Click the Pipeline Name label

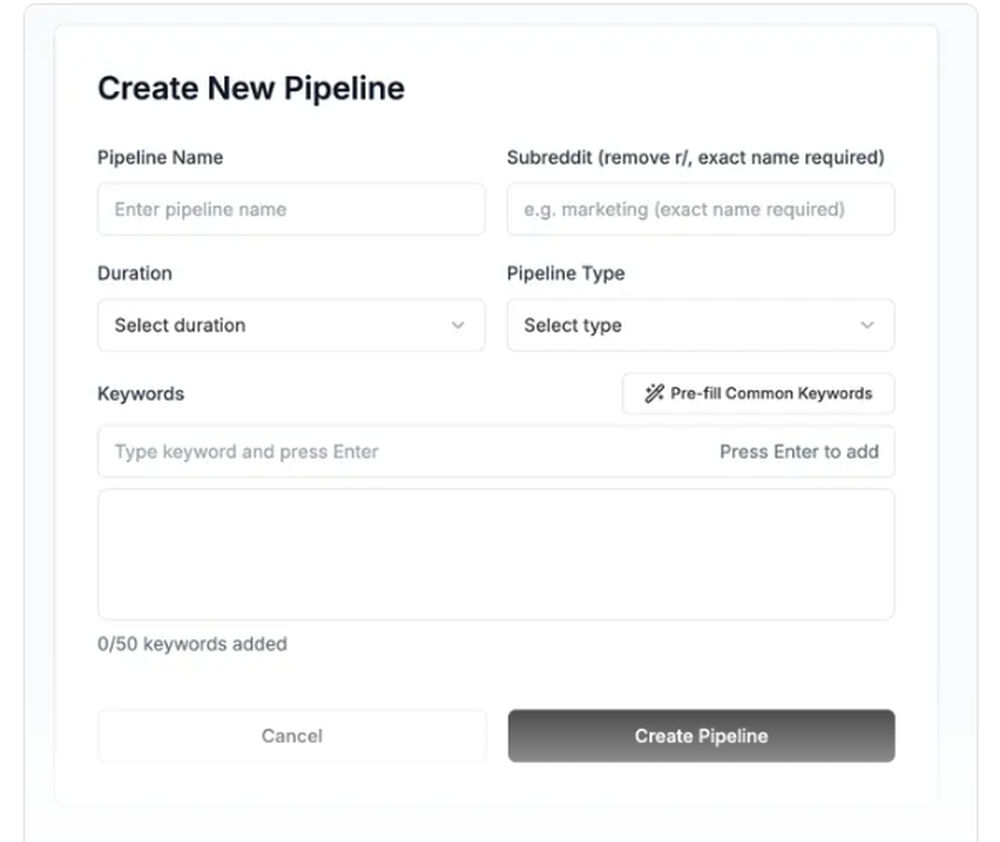[x=160, y=158]
